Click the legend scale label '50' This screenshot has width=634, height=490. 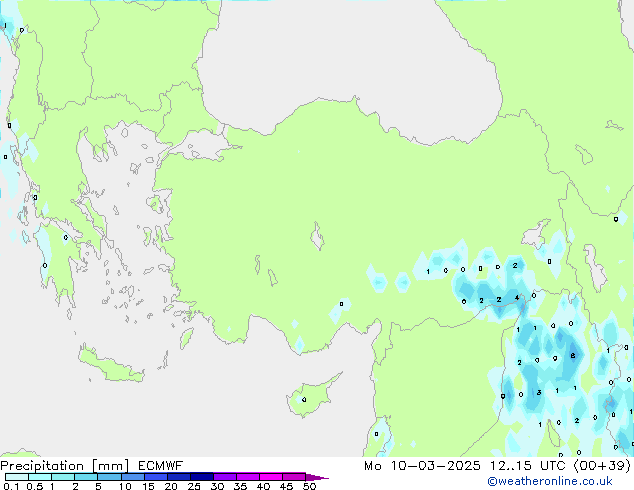tap(310, 486)
